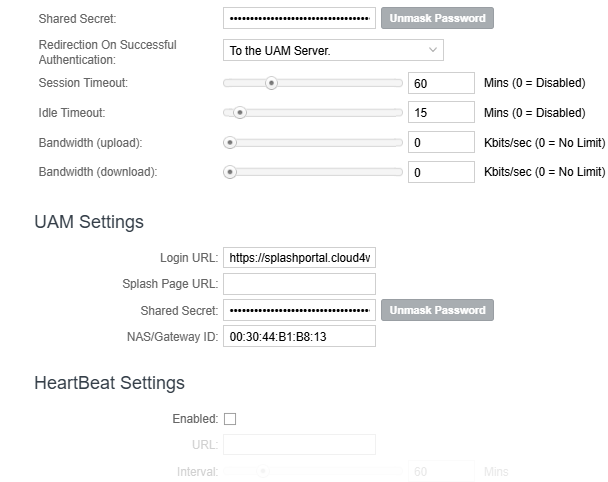The width and height of the screenshot is (608, 482).
Task: Click the Idle Timeout slider handle
Action: pos(240,113)
